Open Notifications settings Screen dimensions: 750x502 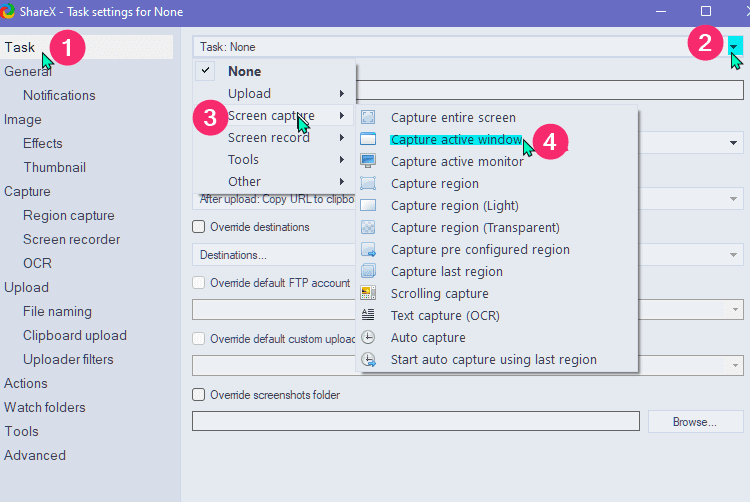pos(59,95)
